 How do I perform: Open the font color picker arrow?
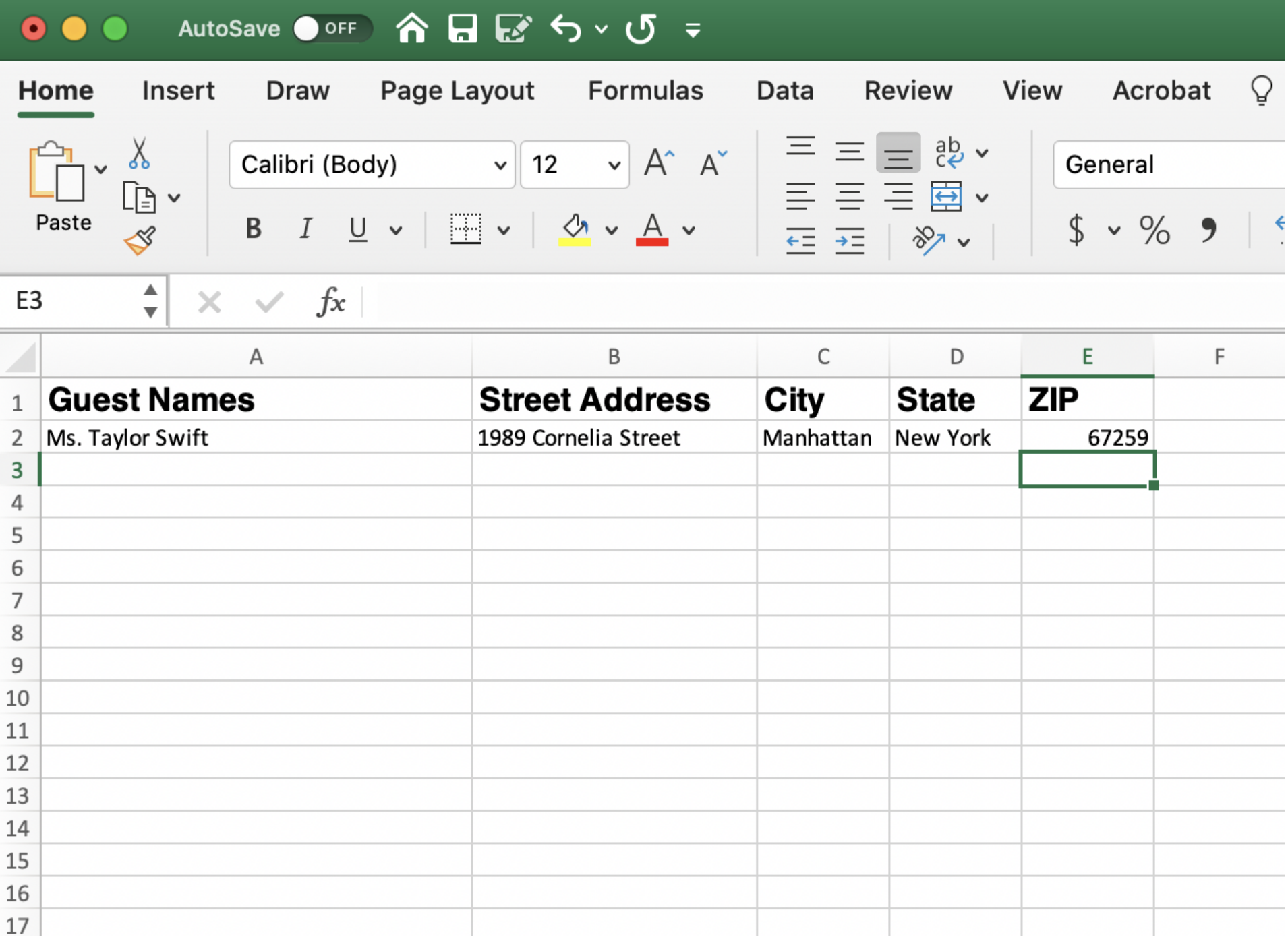(689, 231)
